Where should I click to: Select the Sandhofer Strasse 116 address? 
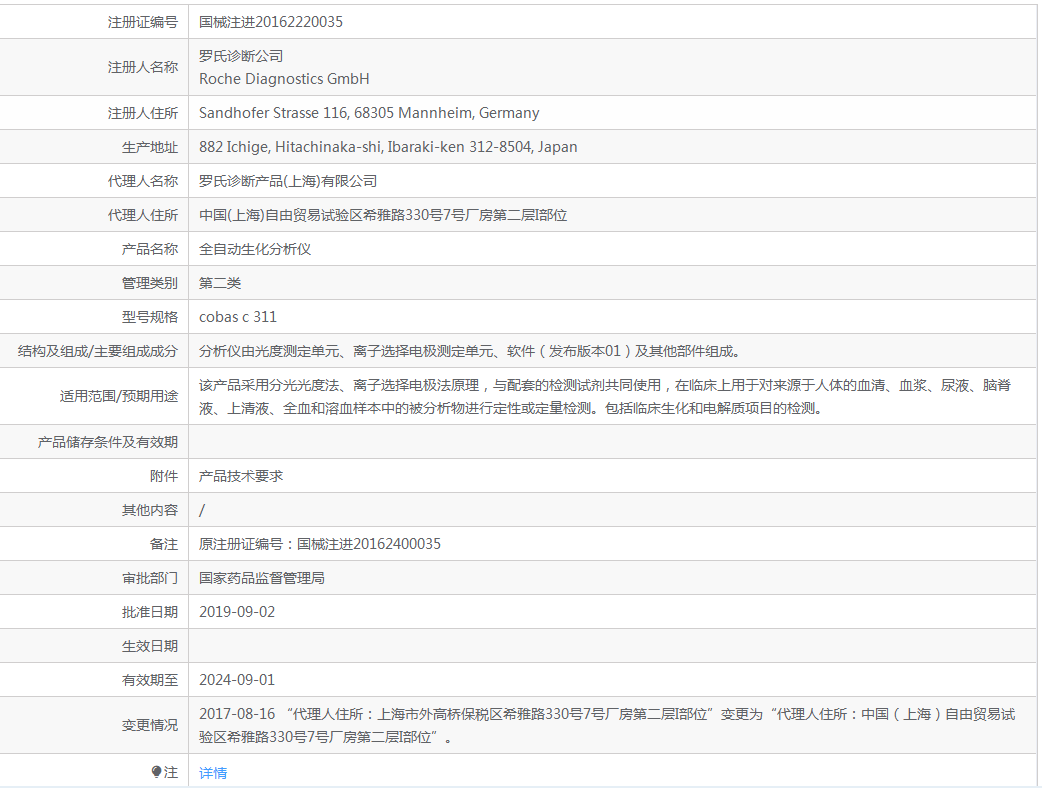369,113
